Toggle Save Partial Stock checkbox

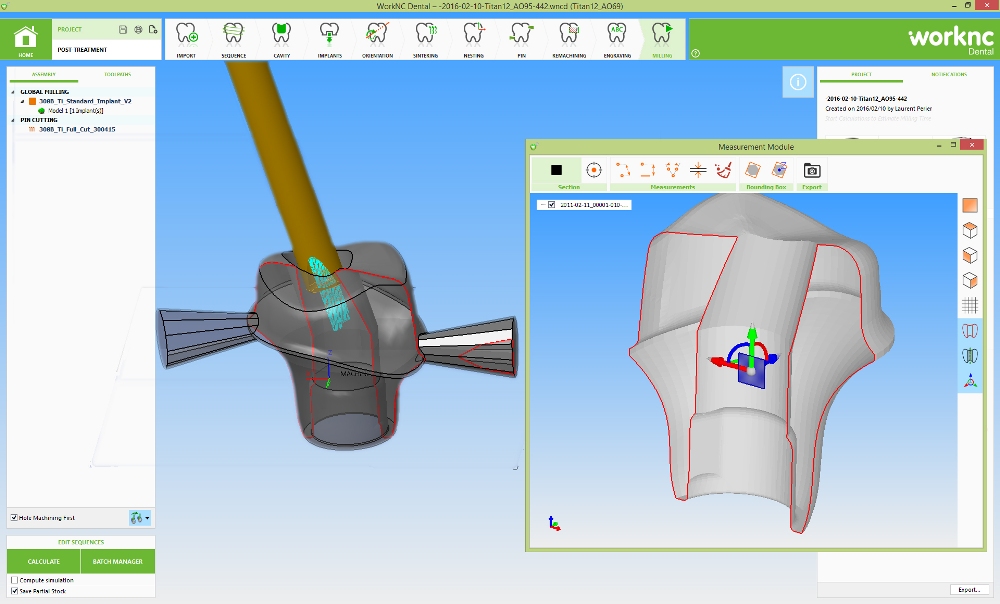click(x=14, y=591)
